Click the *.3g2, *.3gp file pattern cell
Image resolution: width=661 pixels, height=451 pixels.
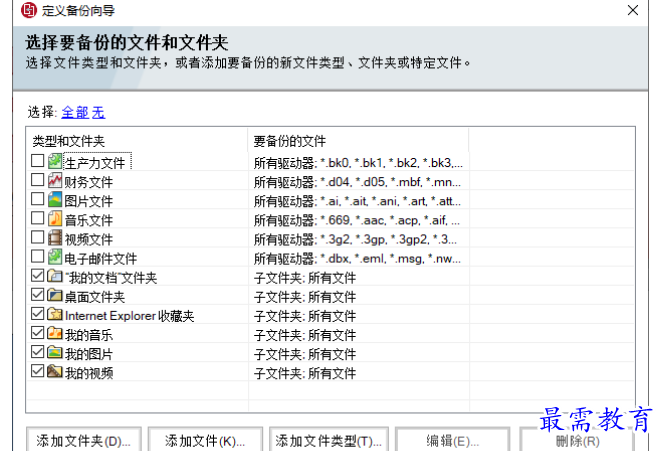(355, 239)
